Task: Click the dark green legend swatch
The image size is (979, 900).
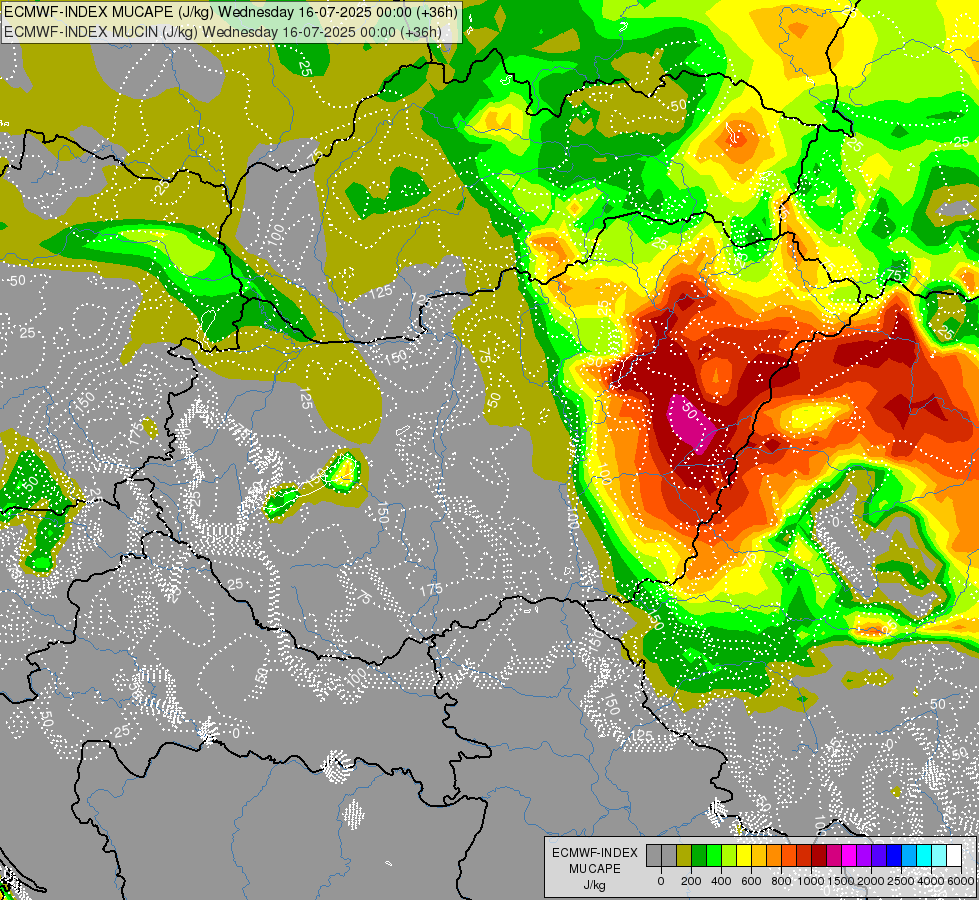Action: [699, 856]
